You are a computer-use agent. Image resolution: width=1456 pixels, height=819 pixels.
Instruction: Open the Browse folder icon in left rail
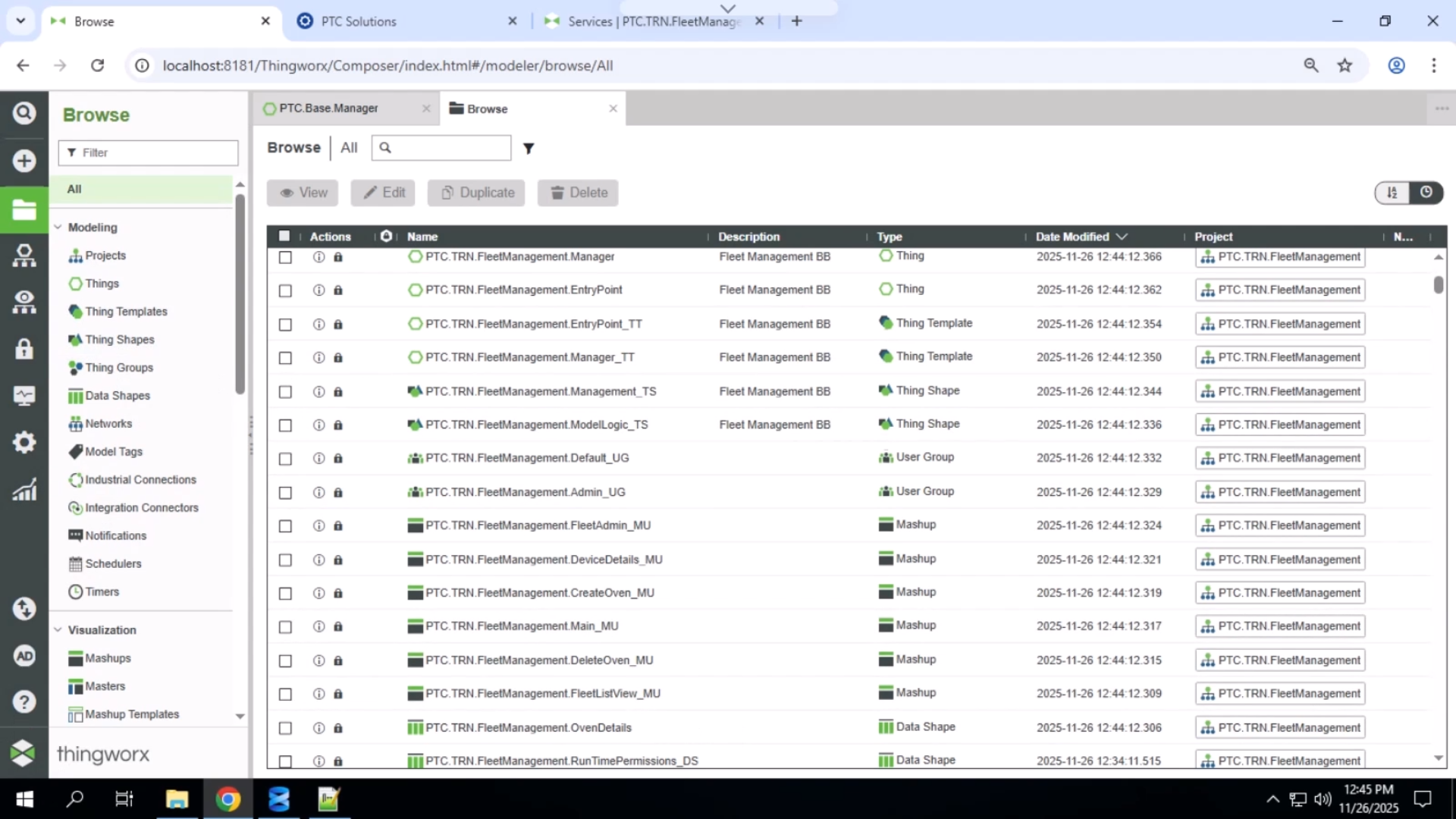coord(24,209)
